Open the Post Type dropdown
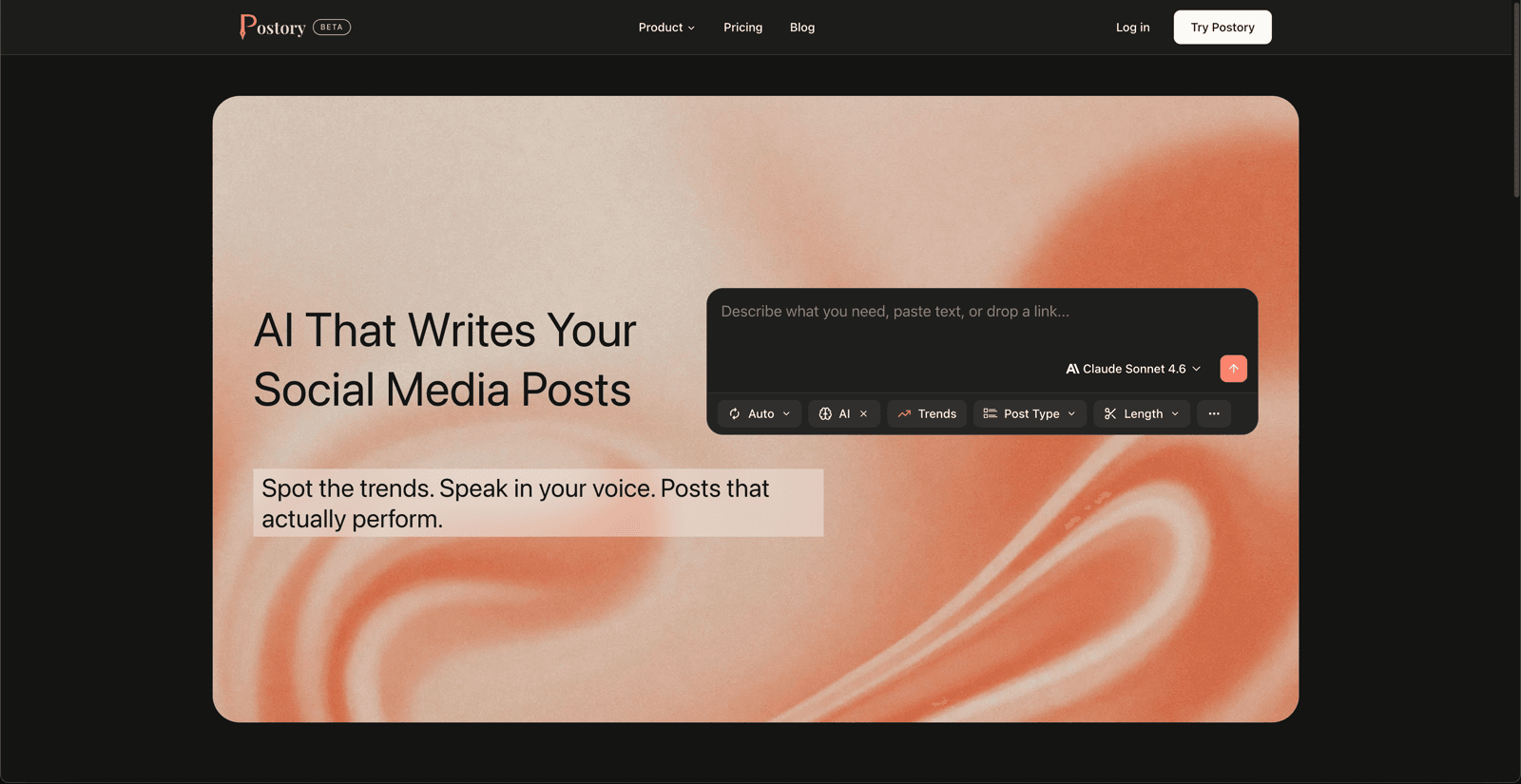1521x784 pixels. coord(1030,413)
